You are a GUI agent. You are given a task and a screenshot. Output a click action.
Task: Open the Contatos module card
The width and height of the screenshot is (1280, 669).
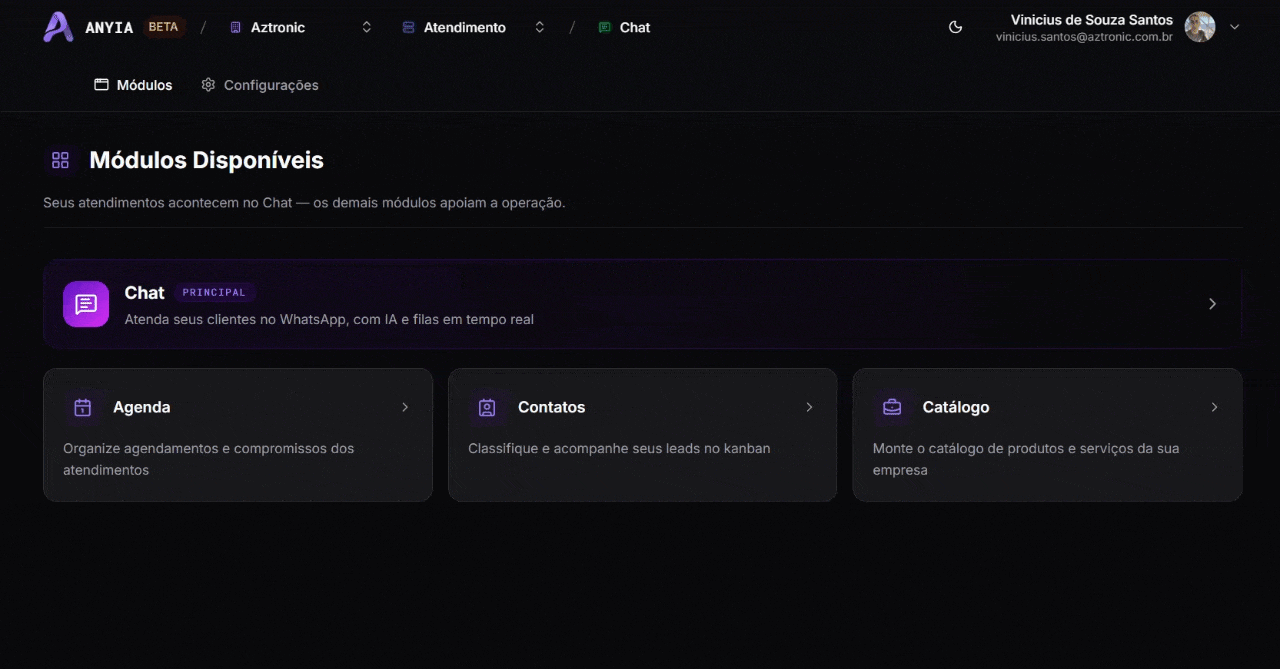tap(642, 435)
